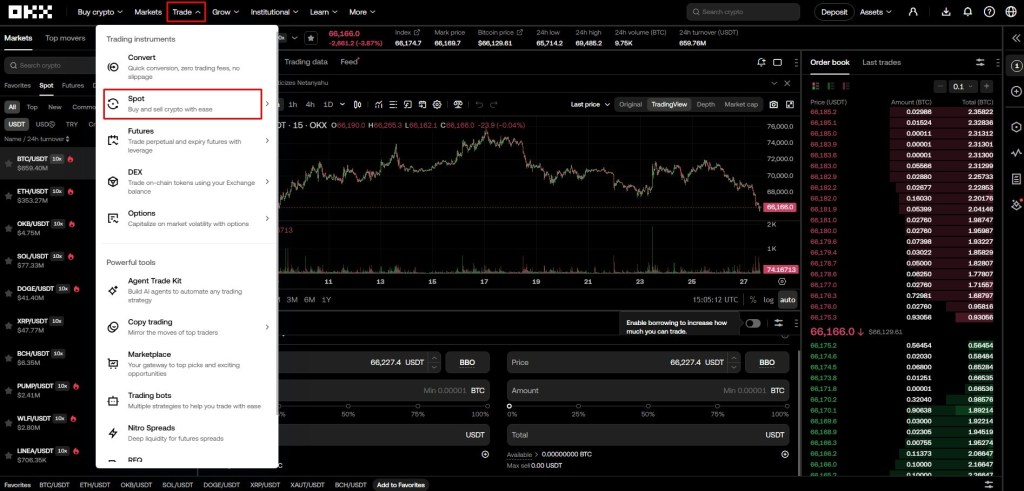Favorite SOL/USDT with its star

[8, 261]
